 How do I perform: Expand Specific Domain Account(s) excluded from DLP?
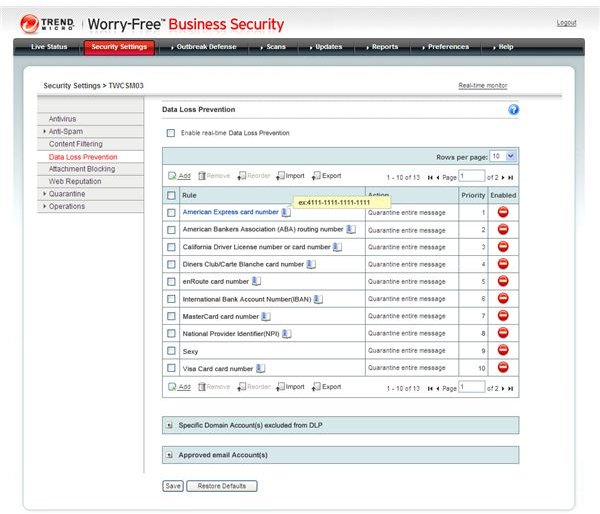tap(169, 425)
